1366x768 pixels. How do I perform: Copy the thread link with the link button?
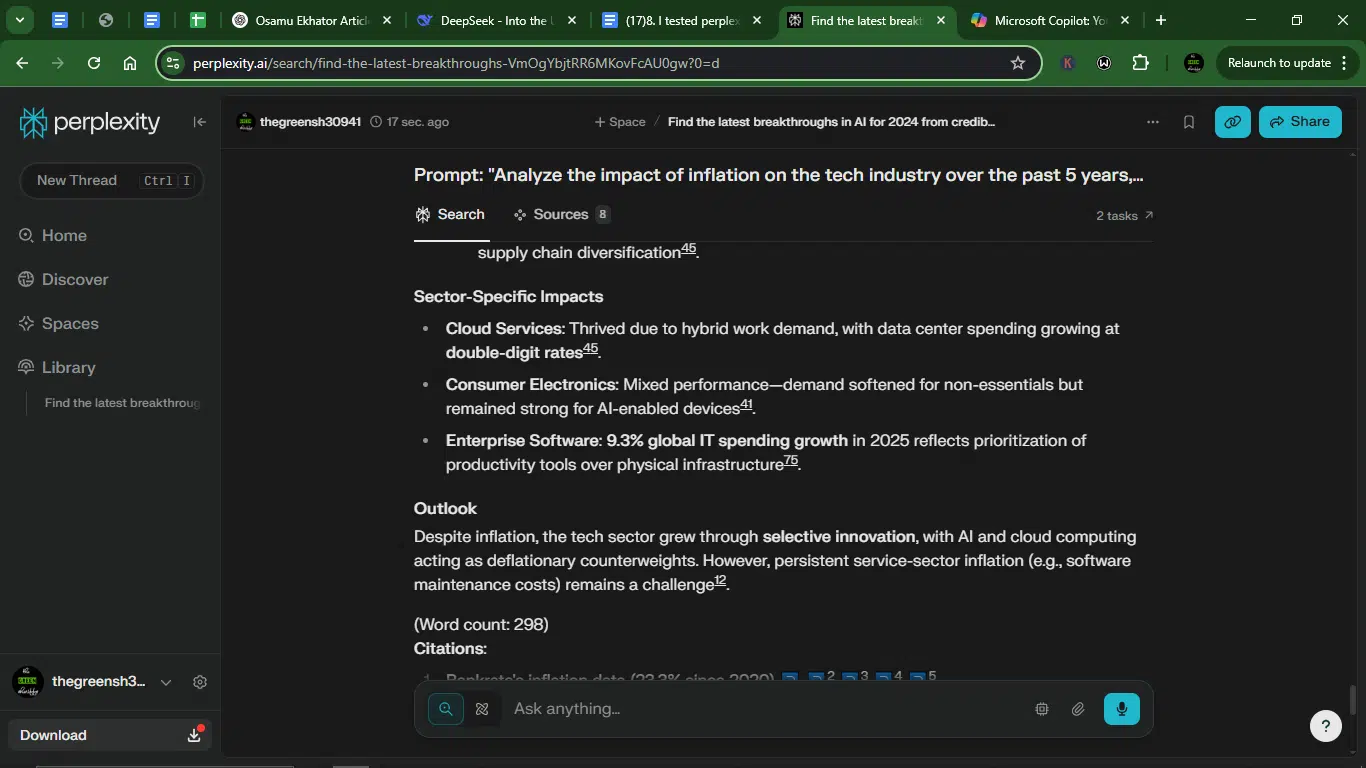[1233, 122]
